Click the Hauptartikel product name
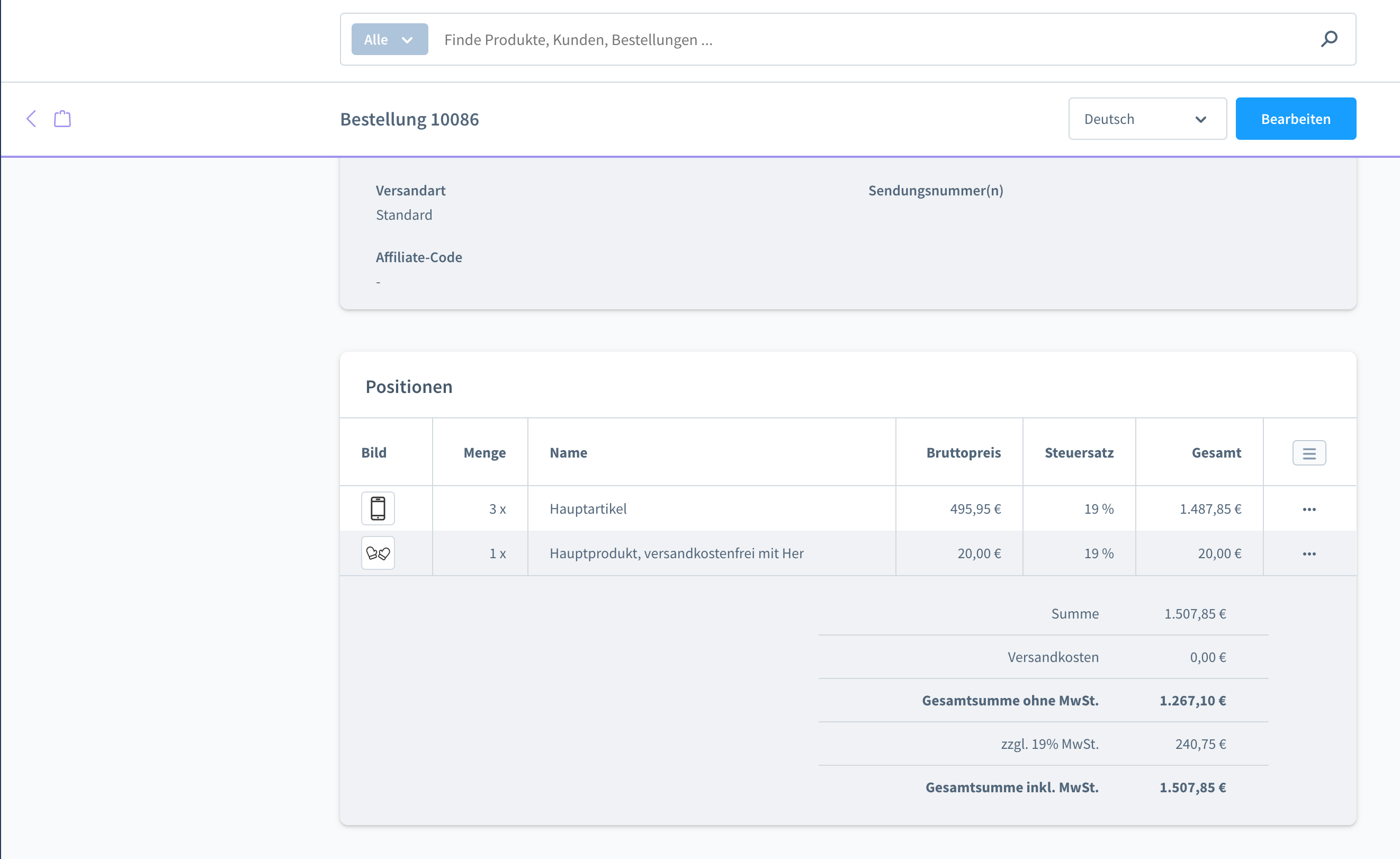The image size is (1400, 859). click(588, 509)
